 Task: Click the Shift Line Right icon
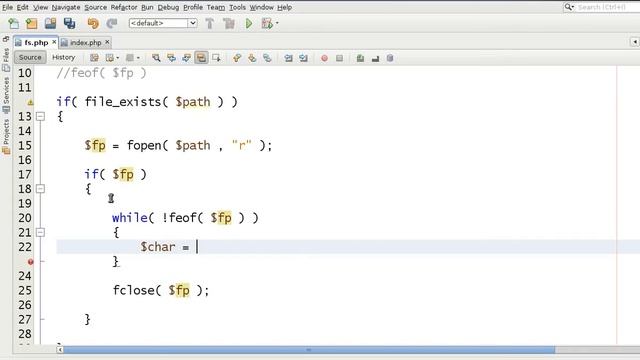[303, 58]
